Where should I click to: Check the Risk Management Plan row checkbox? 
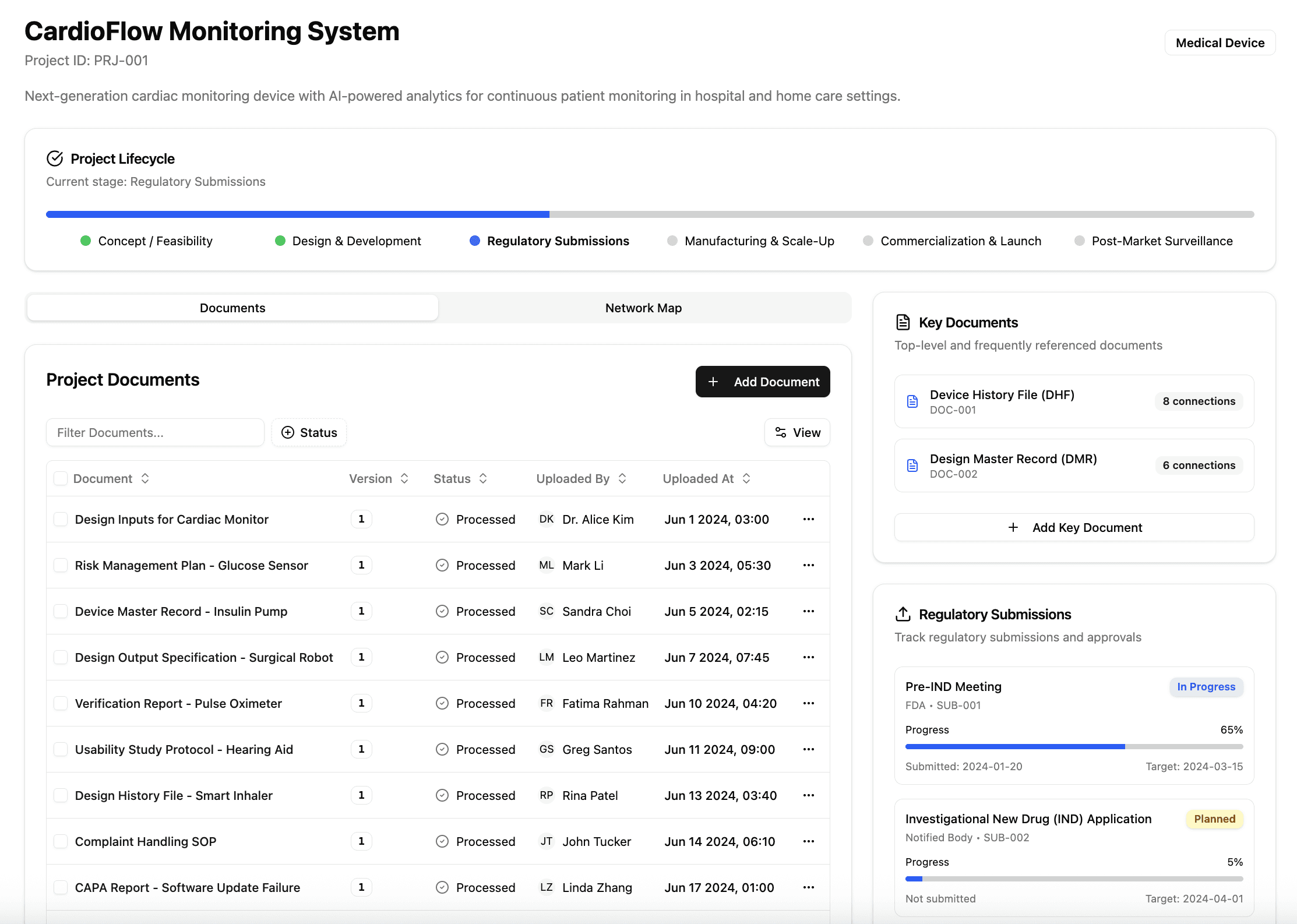(61, 565)
